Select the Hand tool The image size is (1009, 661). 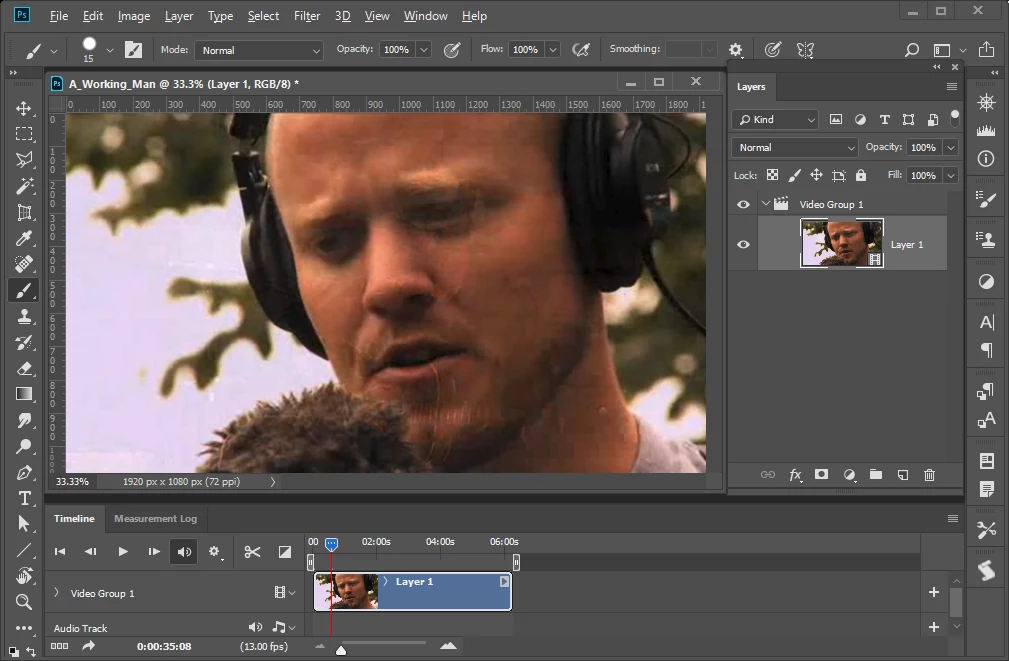coord(24,575)
